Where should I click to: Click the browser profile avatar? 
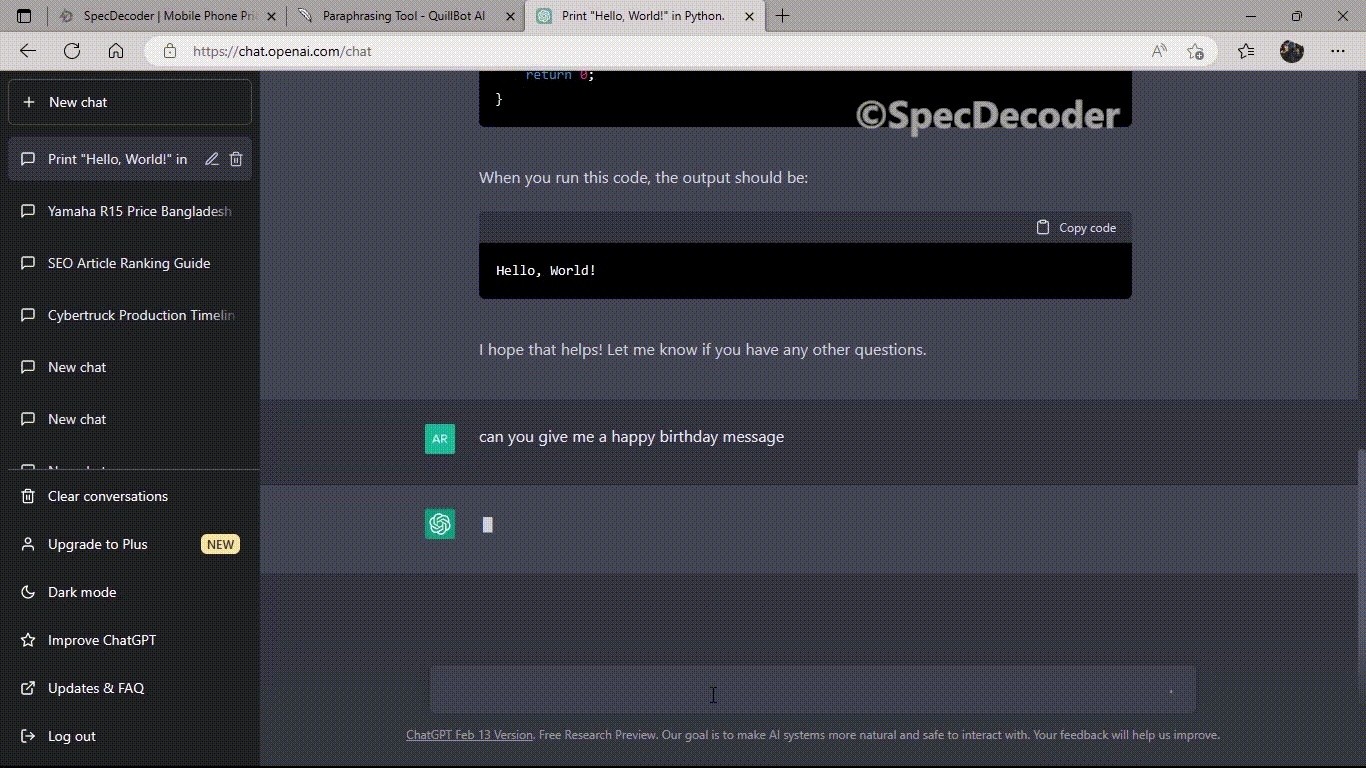1291,51
